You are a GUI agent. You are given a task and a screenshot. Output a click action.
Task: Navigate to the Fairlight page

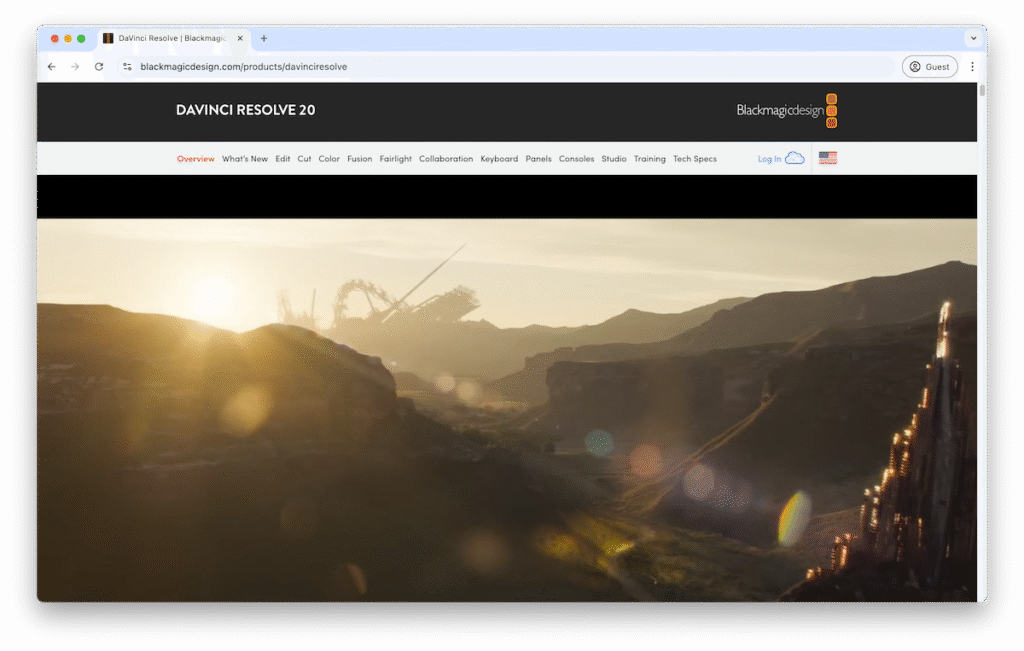pos(396,159)
